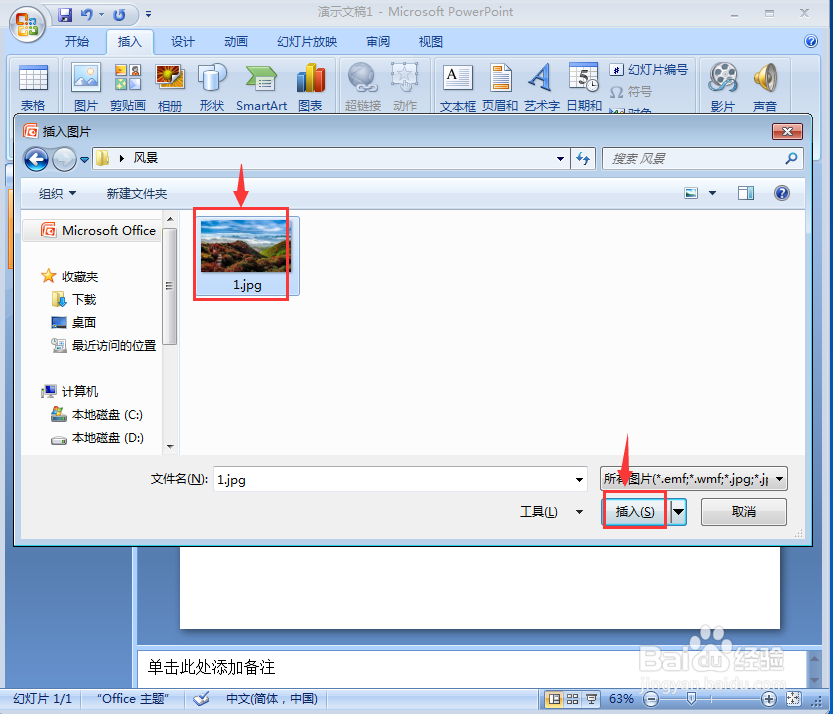Open 页眉和页脚 header and footer
The height and width of the screenshot is (714, 833).
500,87
